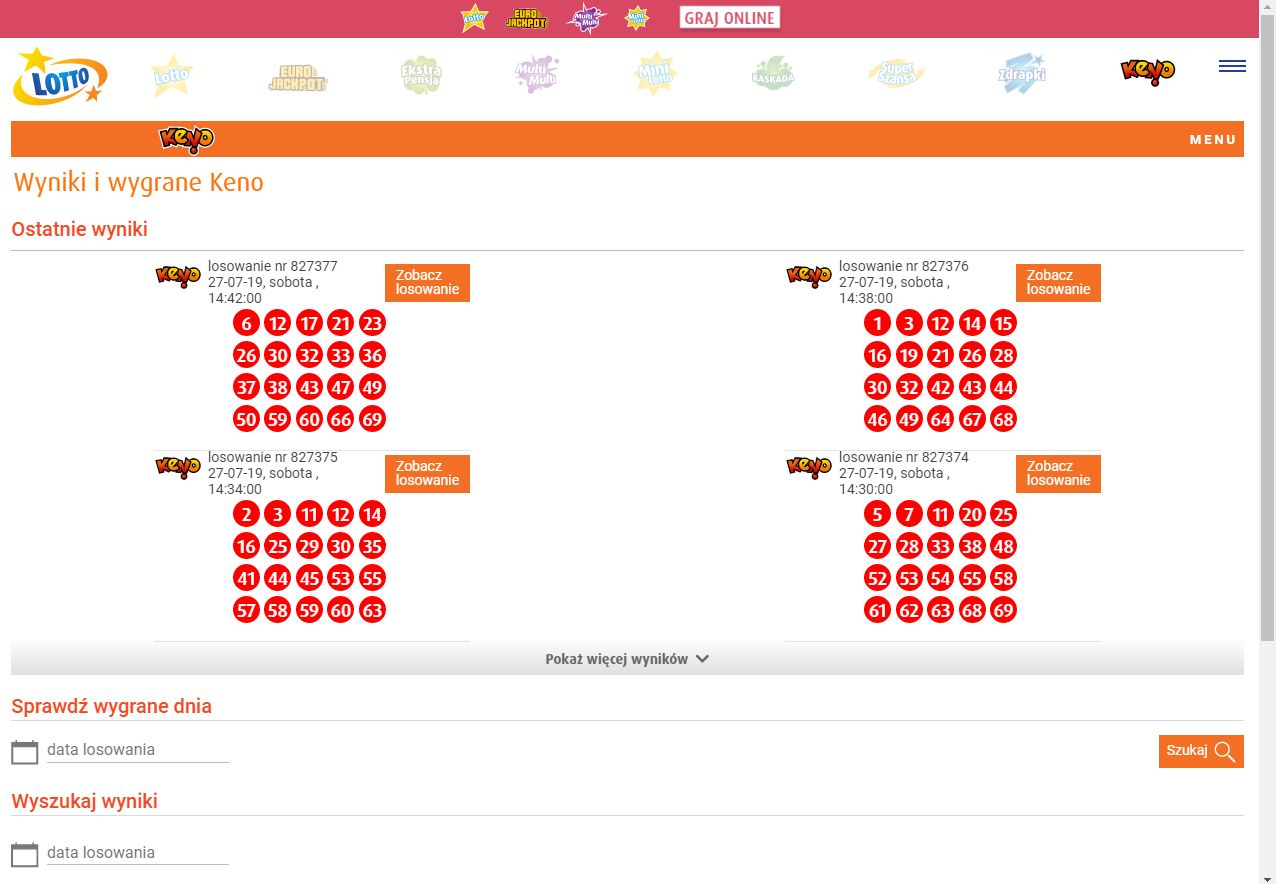Screen dimensions: 1276x884
Task: Open the hamburger menu icon
Action: point(1232,66)
